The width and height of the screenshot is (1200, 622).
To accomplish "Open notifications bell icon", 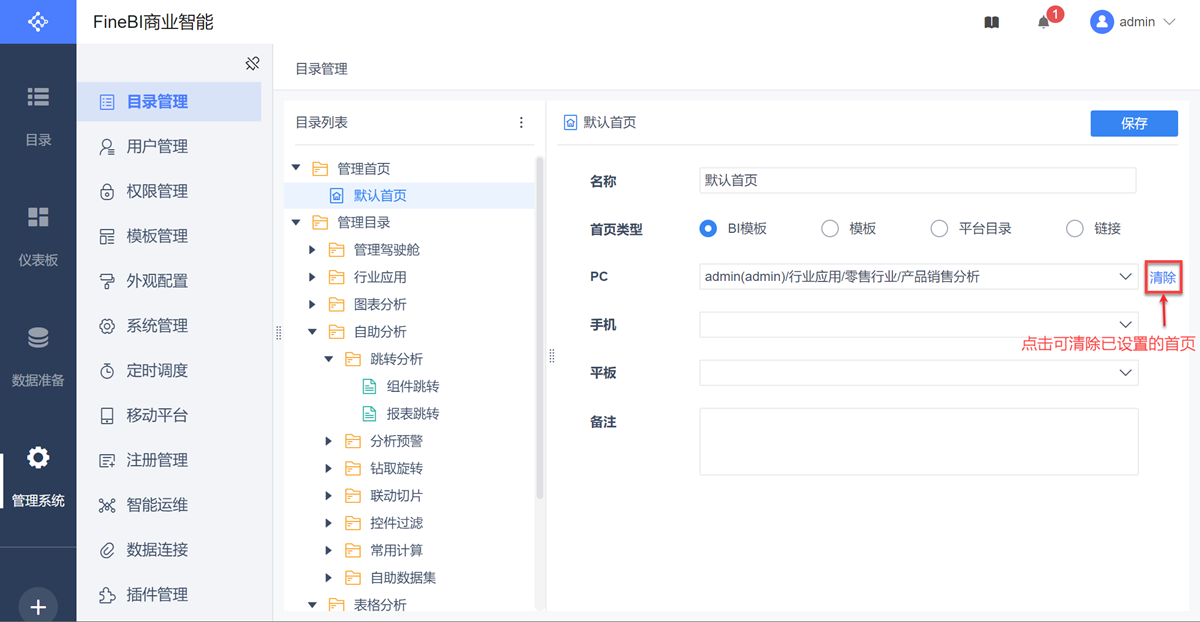I will (x=1044, y=22).
